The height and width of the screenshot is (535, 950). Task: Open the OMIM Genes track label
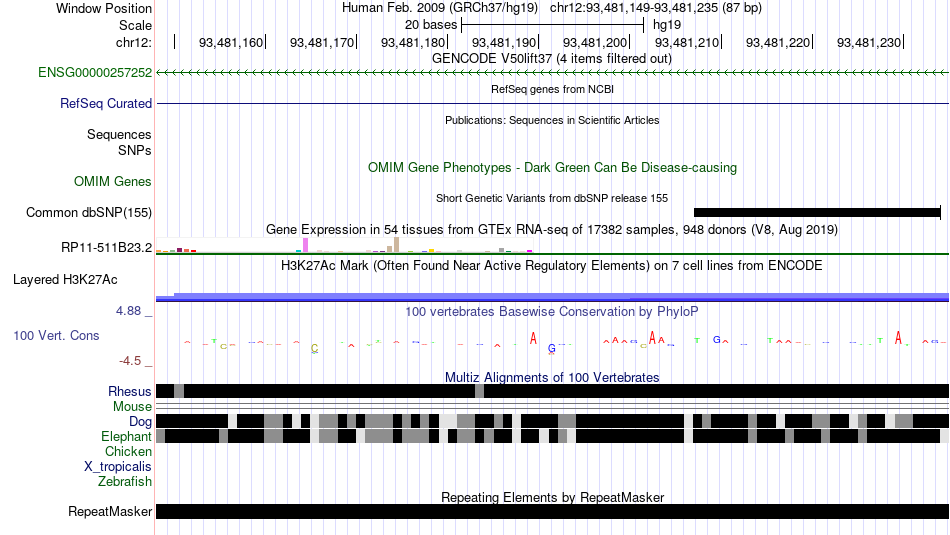[x=113, y=181]
